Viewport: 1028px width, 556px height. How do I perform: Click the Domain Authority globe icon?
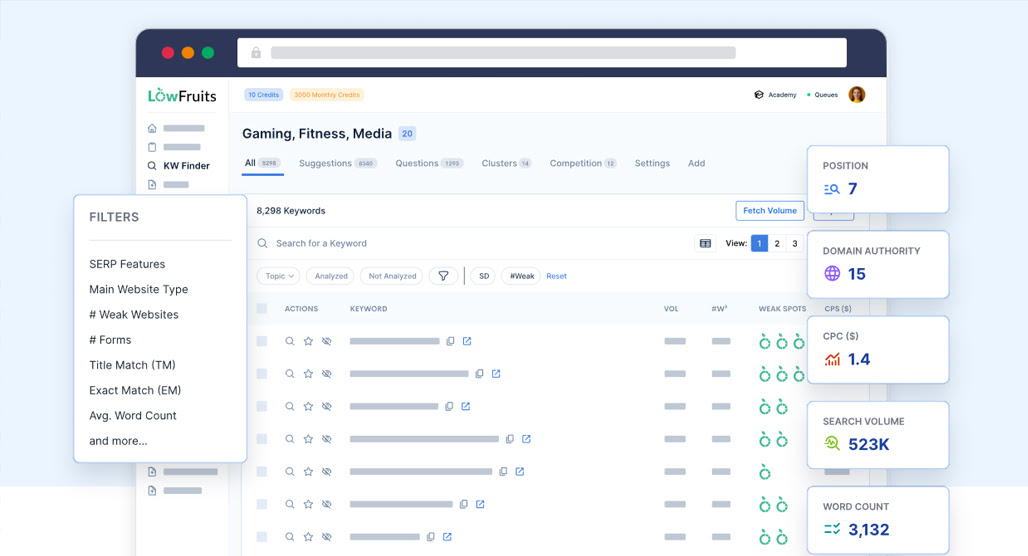(832, 273)
